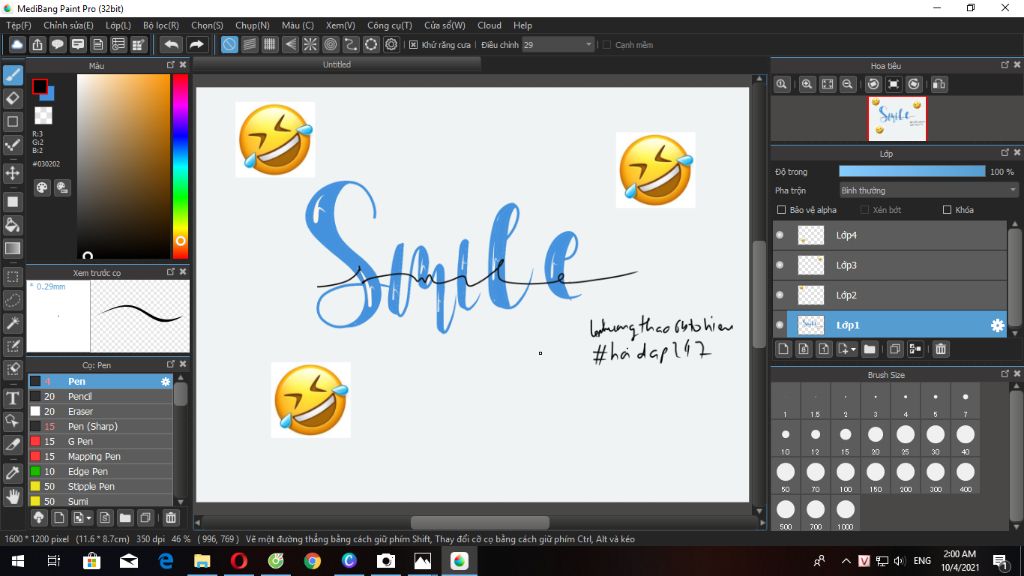
Task: Delete brush with trash icon
Action: coord(170,518)
